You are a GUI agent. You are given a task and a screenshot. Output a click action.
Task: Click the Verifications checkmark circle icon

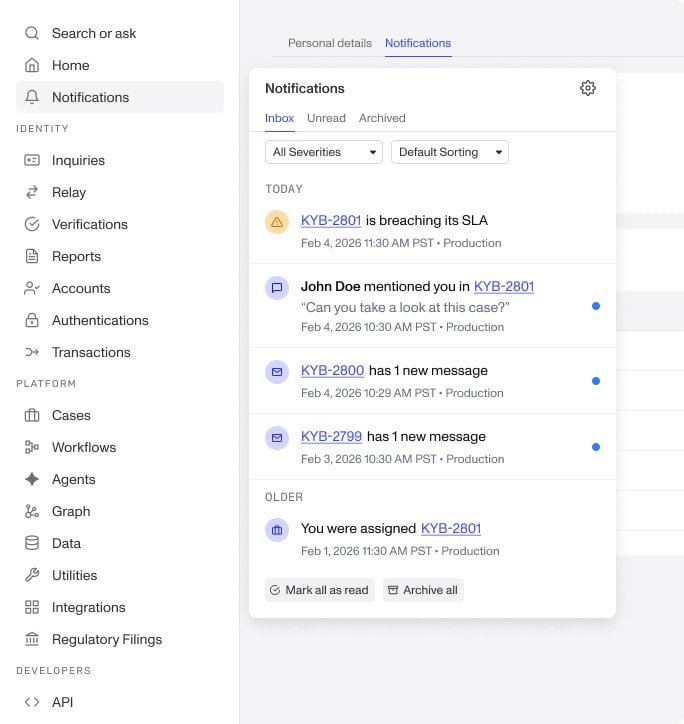32,224
